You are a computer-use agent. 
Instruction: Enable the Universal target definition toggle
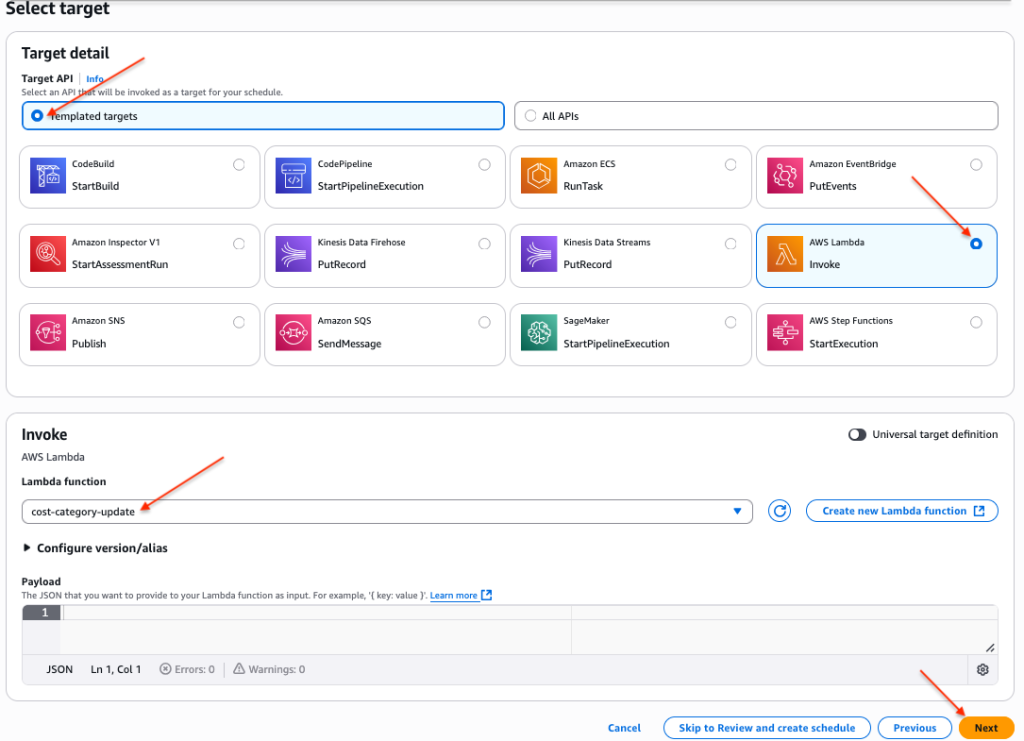(856, 434)
